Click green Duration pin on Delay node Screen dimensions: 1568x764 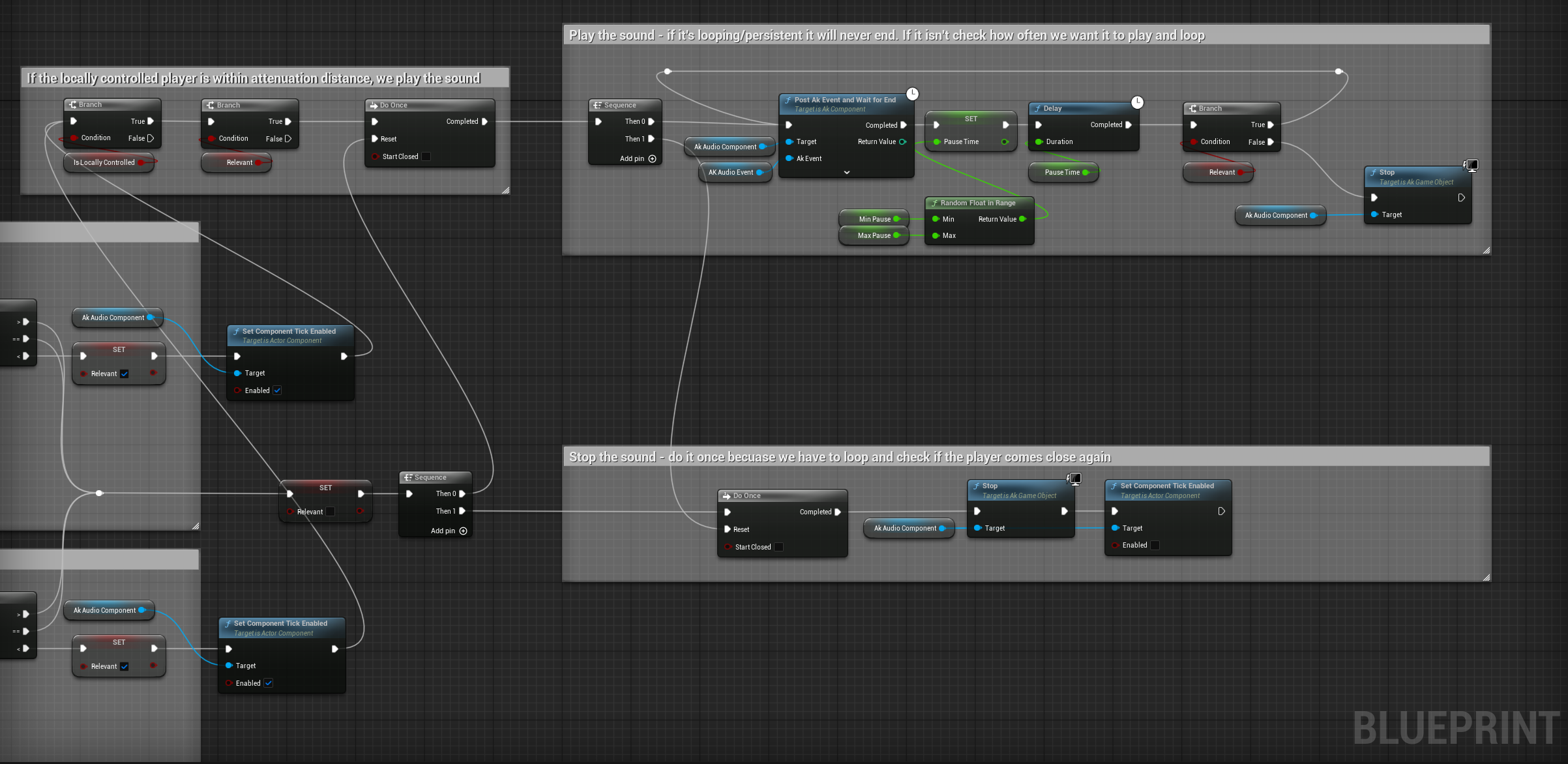tap(1039, 141)
